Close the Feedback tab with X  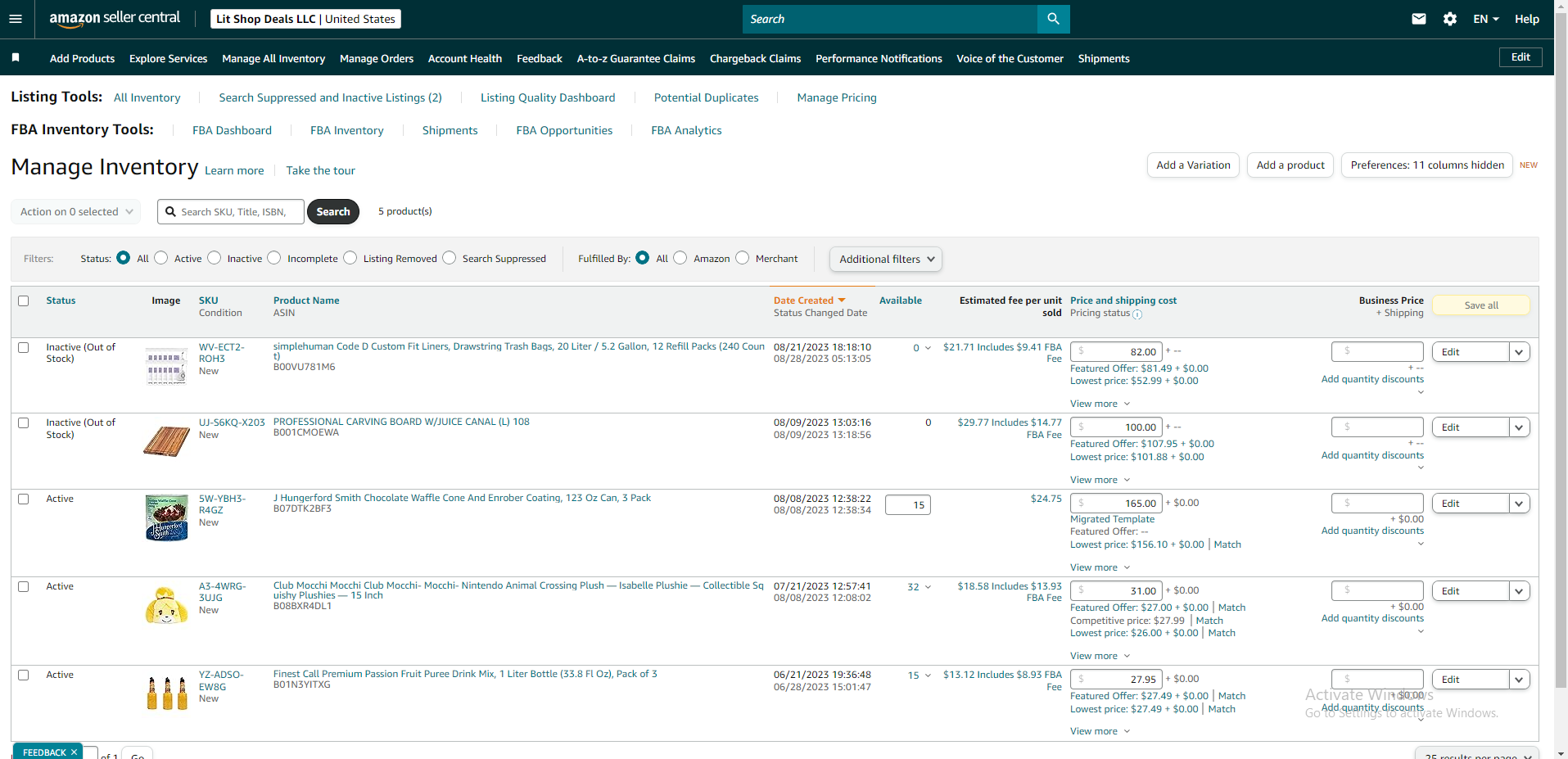coord(74,752)
